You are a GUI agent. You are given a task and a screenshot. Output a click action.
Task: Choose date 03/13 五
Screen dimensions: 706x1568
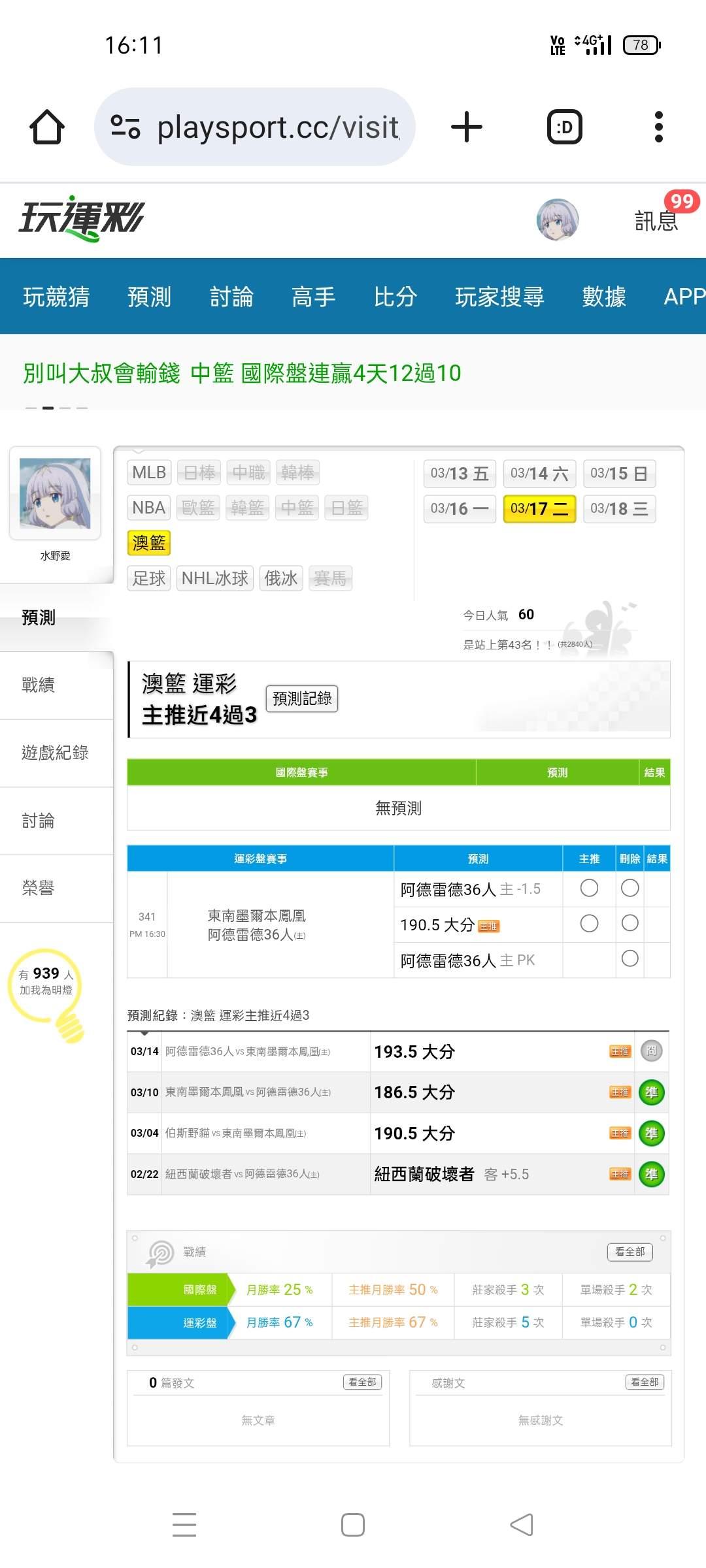460,474
